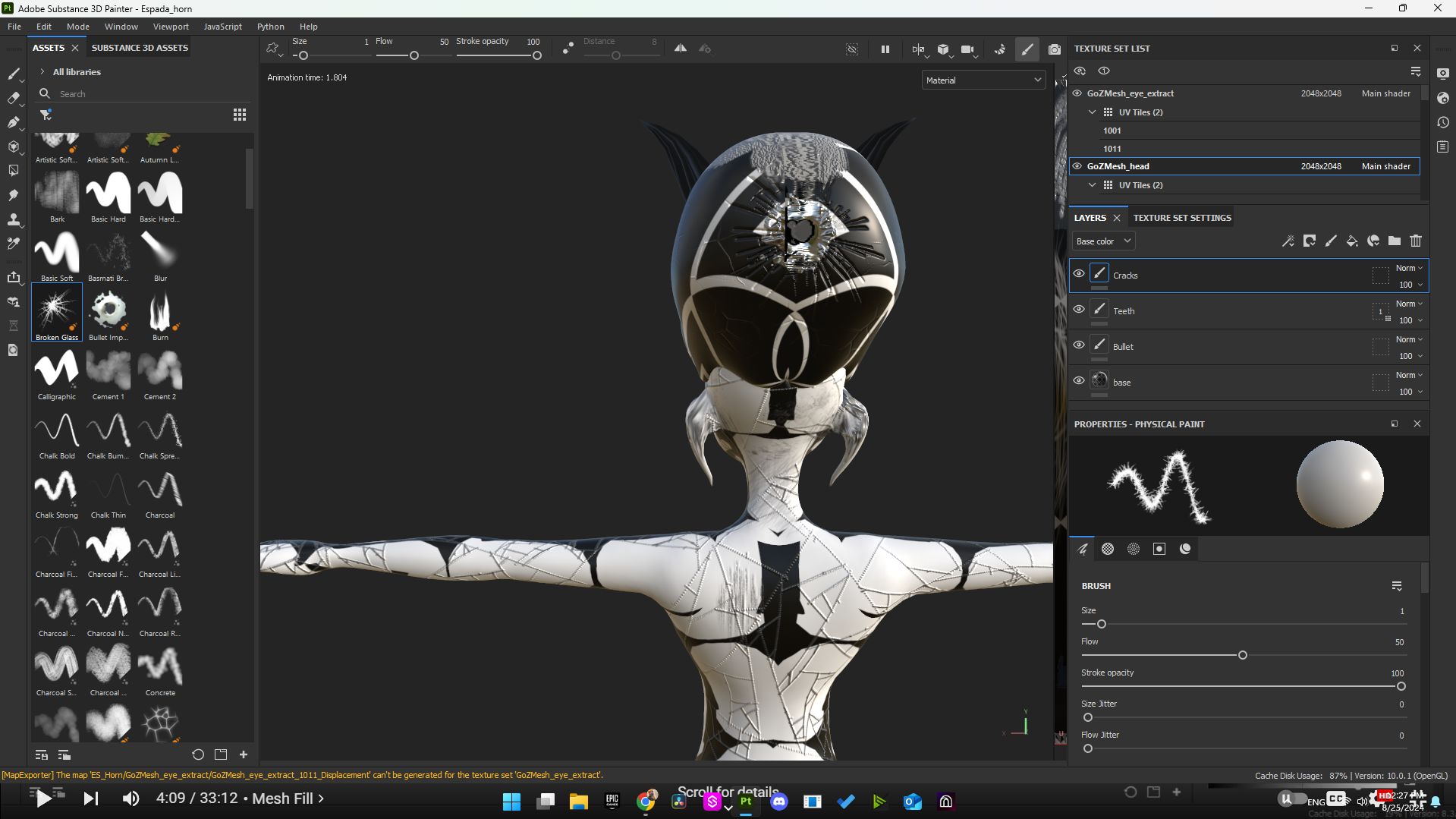Select the Clone stamp tool
Screen dimensions: 1456x819
13,219
